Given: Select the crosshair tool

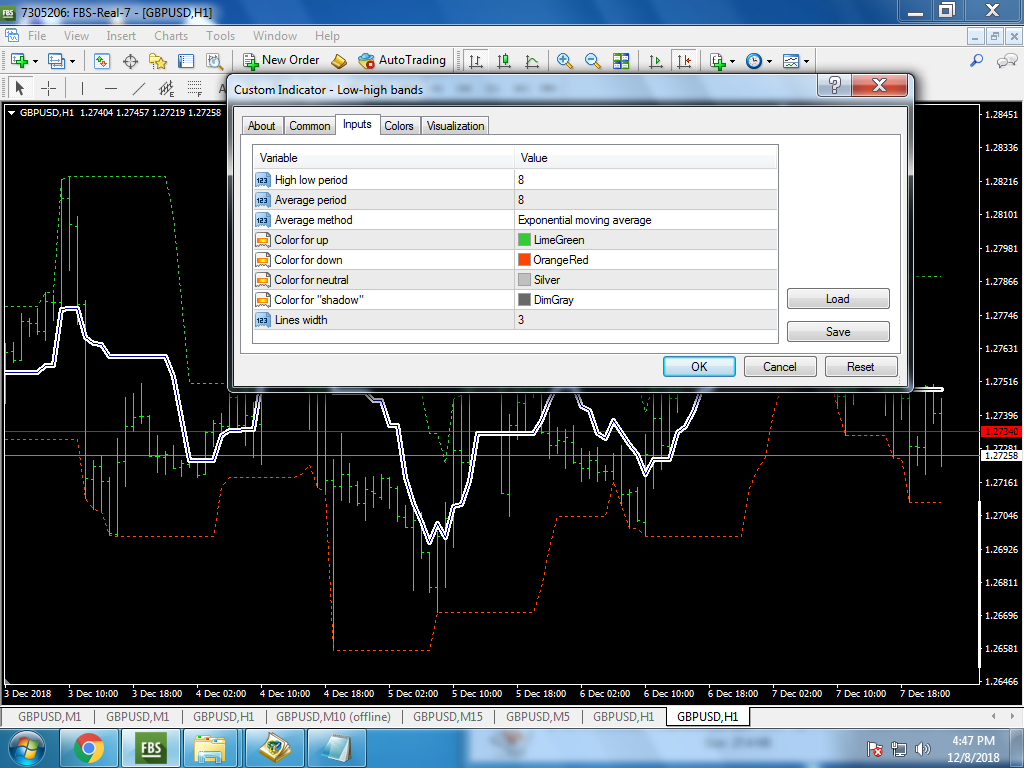Looking at the screenshot, I should click(49, 88).
